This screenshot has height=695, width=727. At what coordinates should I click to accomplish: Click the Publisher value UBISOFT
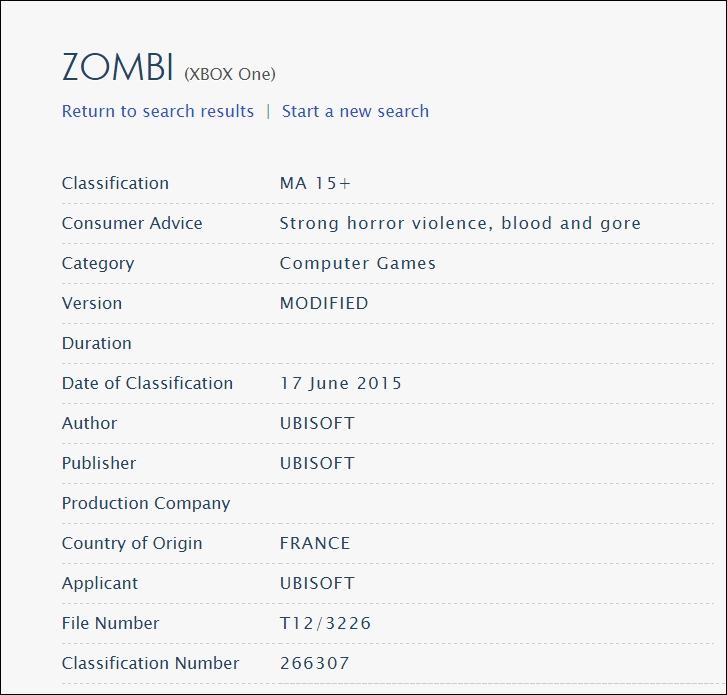pos(317,463)
